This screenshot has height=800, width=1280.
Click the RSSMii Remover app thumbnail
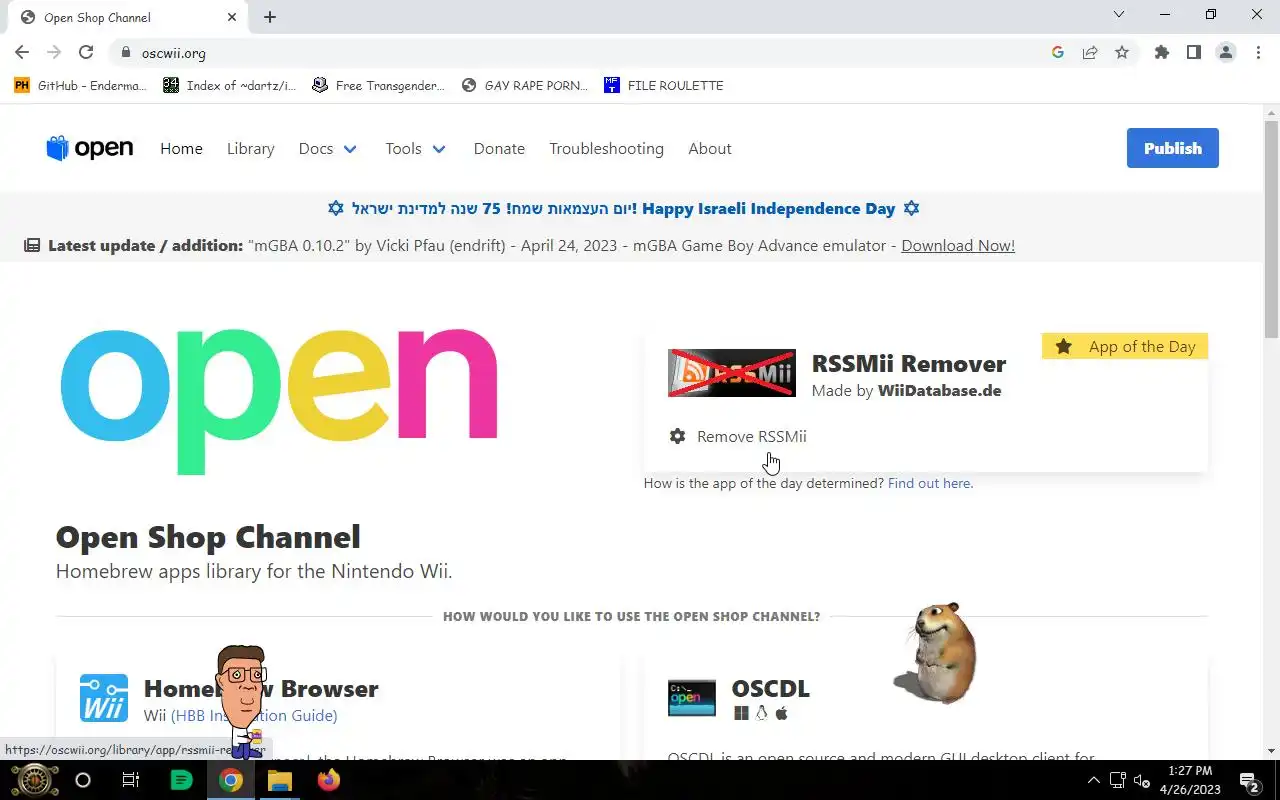click(x=732, y=373)
